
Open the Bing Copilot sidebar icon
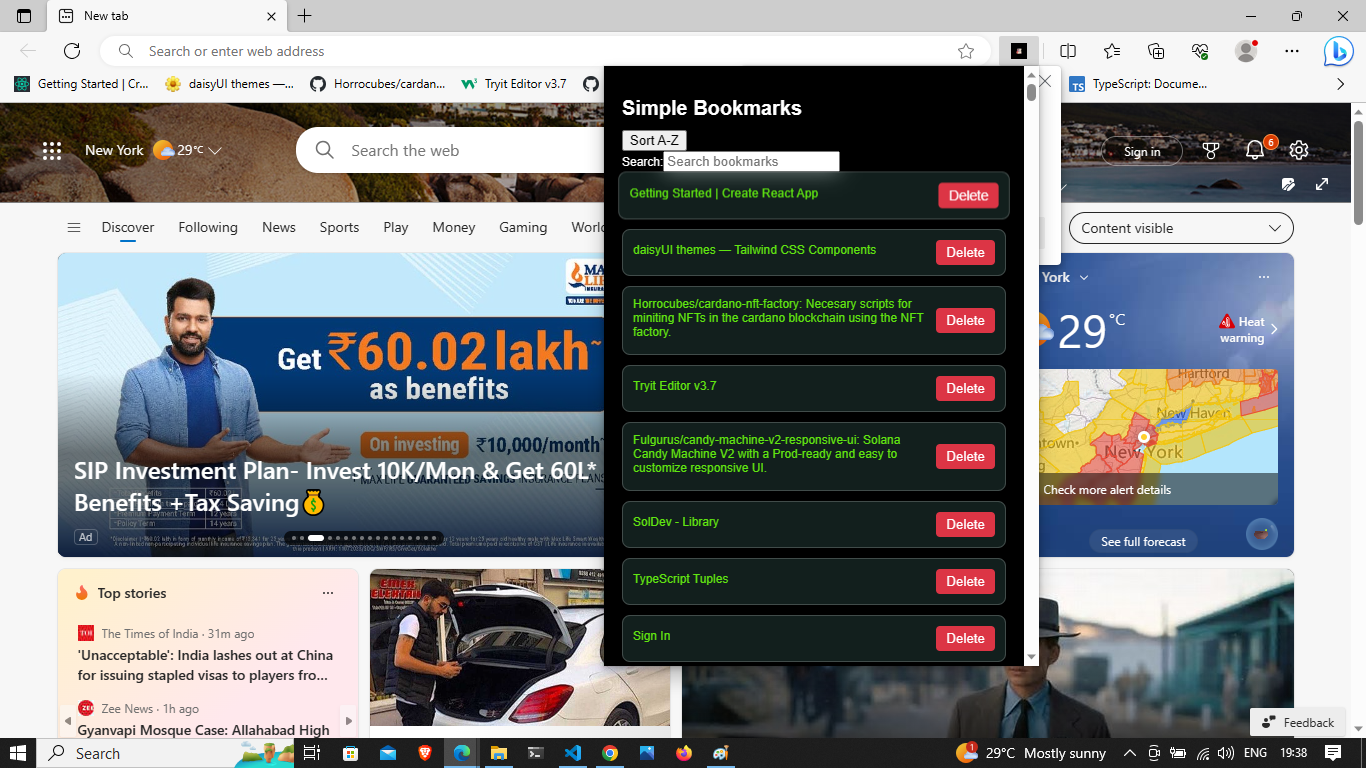point(1338,51)
